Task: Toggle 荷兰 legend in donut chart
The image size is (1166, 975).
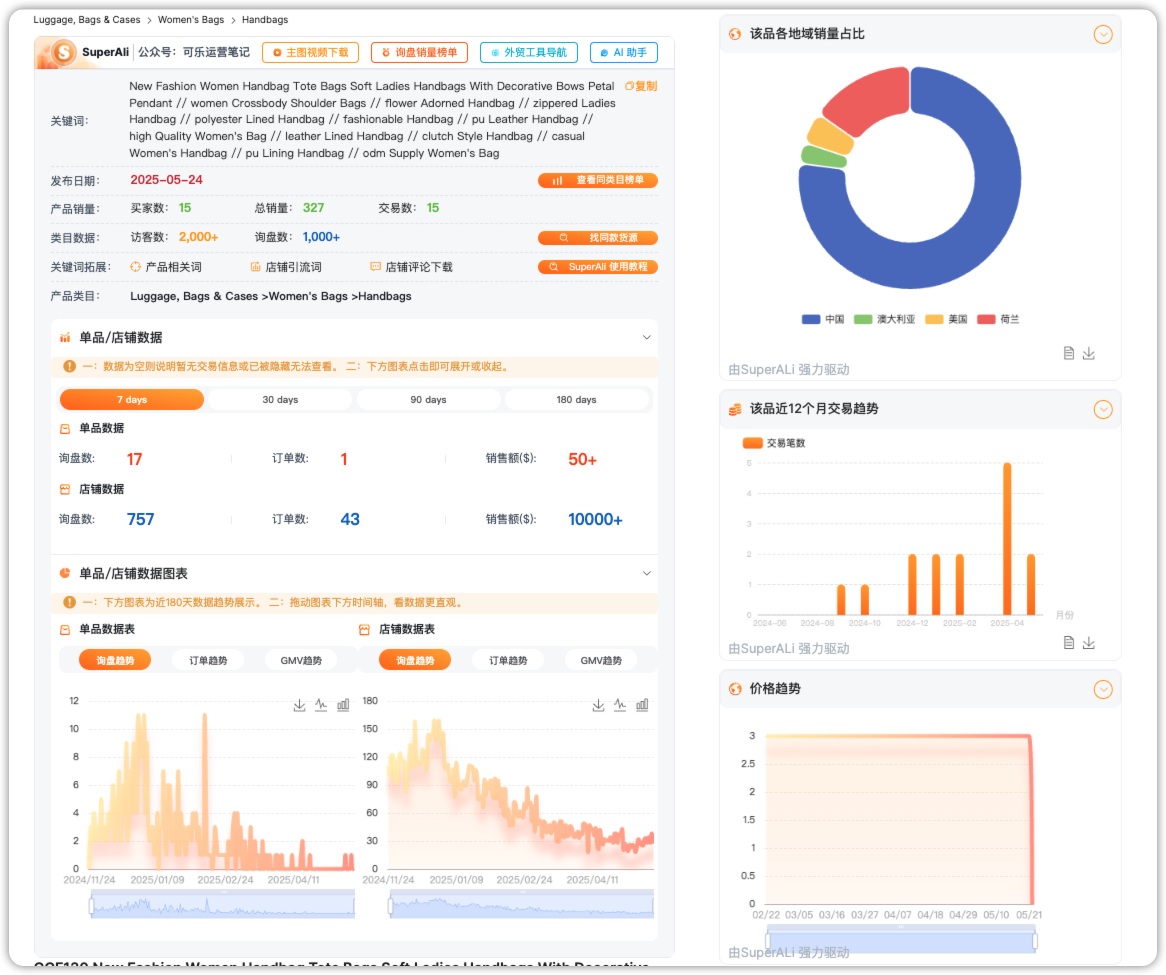Action: [x=998, y=320]
